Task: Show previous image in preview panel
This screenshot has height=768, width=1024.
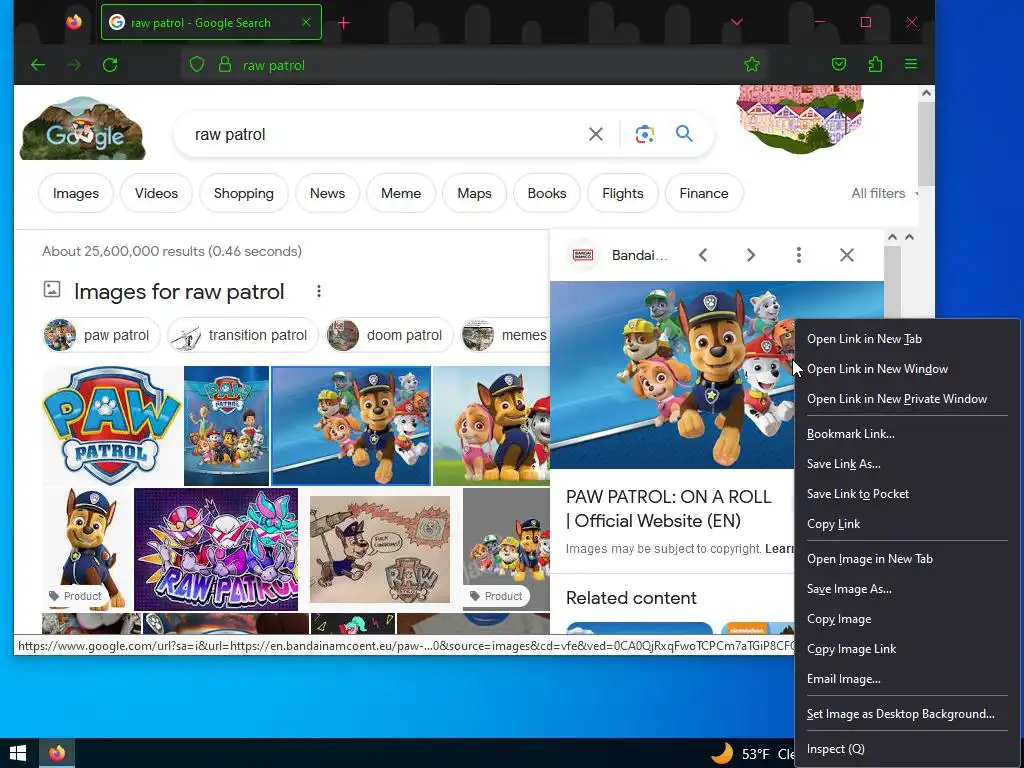Action: point(703,255)
